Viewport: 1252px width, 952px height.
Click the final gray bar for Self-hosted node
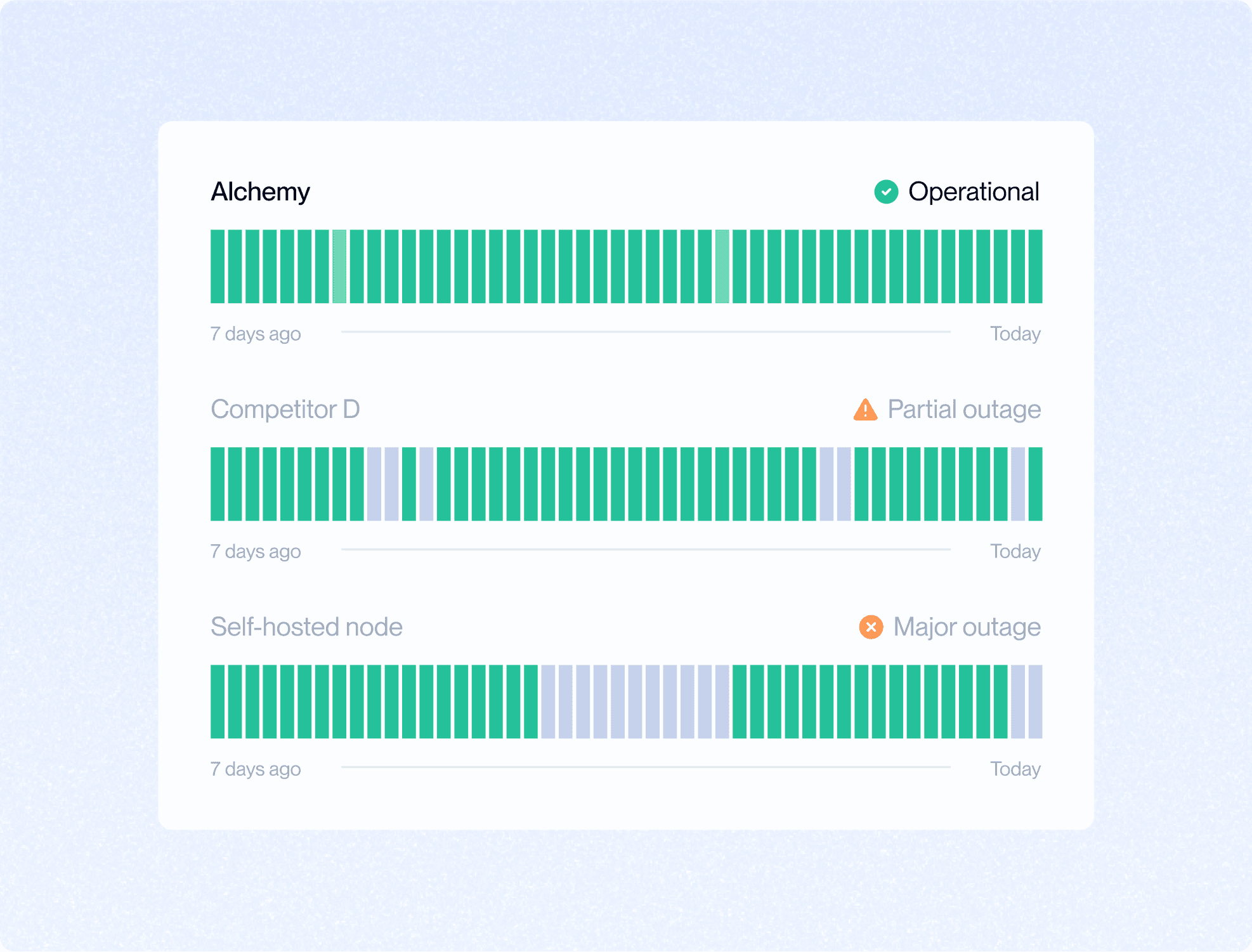pos(1035,701)
